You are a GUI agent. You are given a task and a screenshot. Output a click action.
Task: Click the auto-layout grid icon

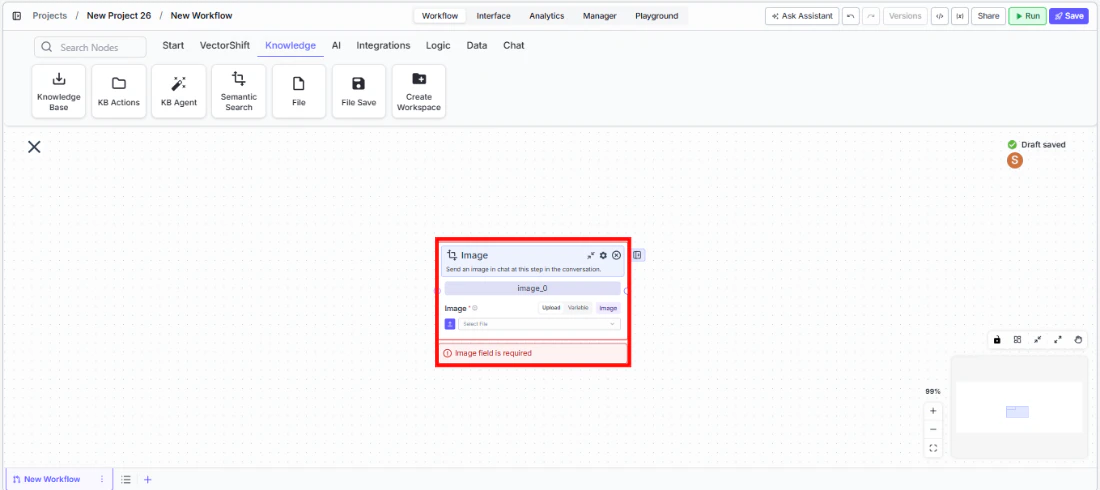[1017, 340]
